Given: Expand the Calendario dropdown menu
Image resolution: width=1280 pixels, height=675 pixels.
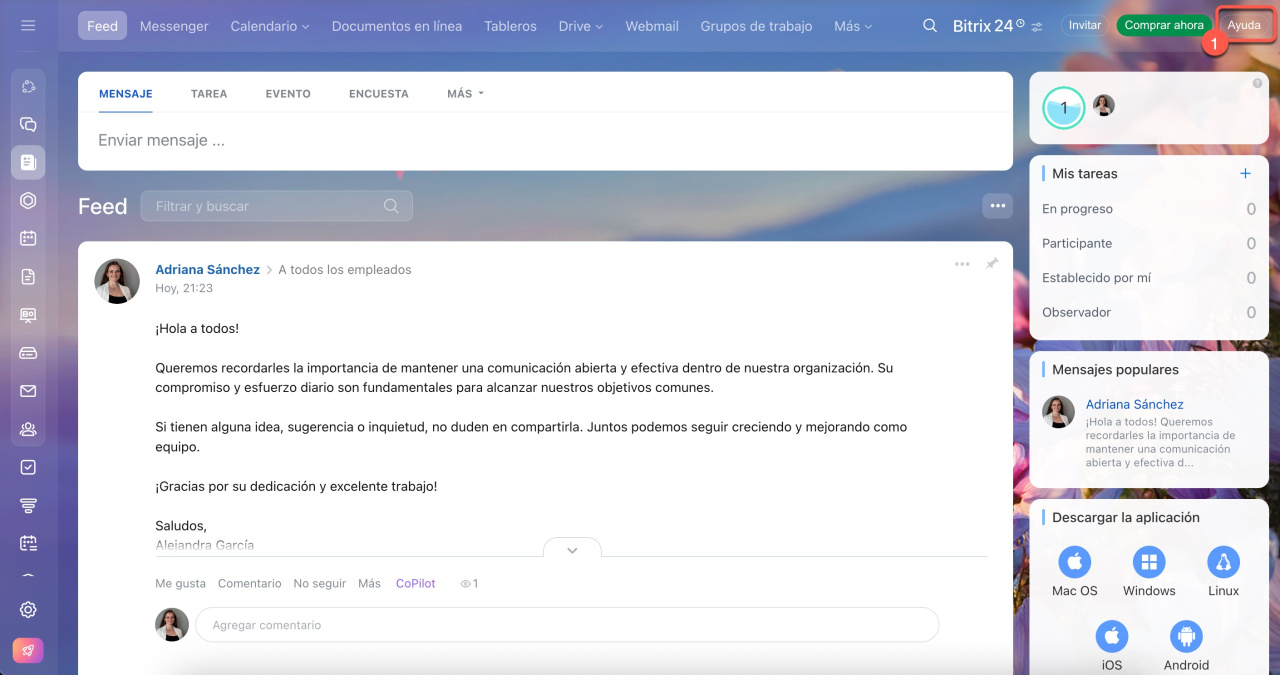Looking at the screenshot, I should [269, 26].
